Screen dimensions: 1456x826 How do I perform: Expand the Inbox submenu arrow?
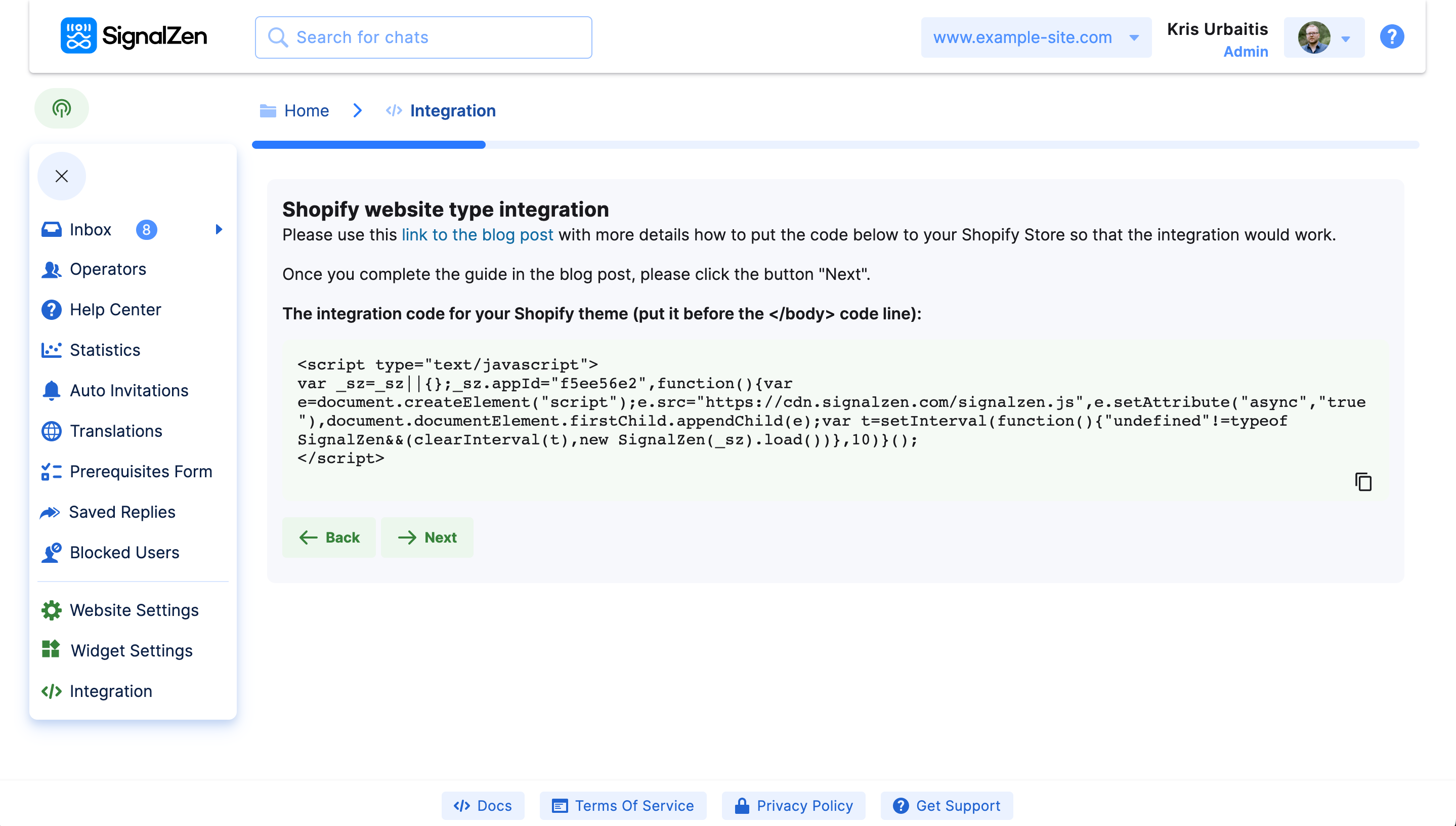[x=219, y=229]
